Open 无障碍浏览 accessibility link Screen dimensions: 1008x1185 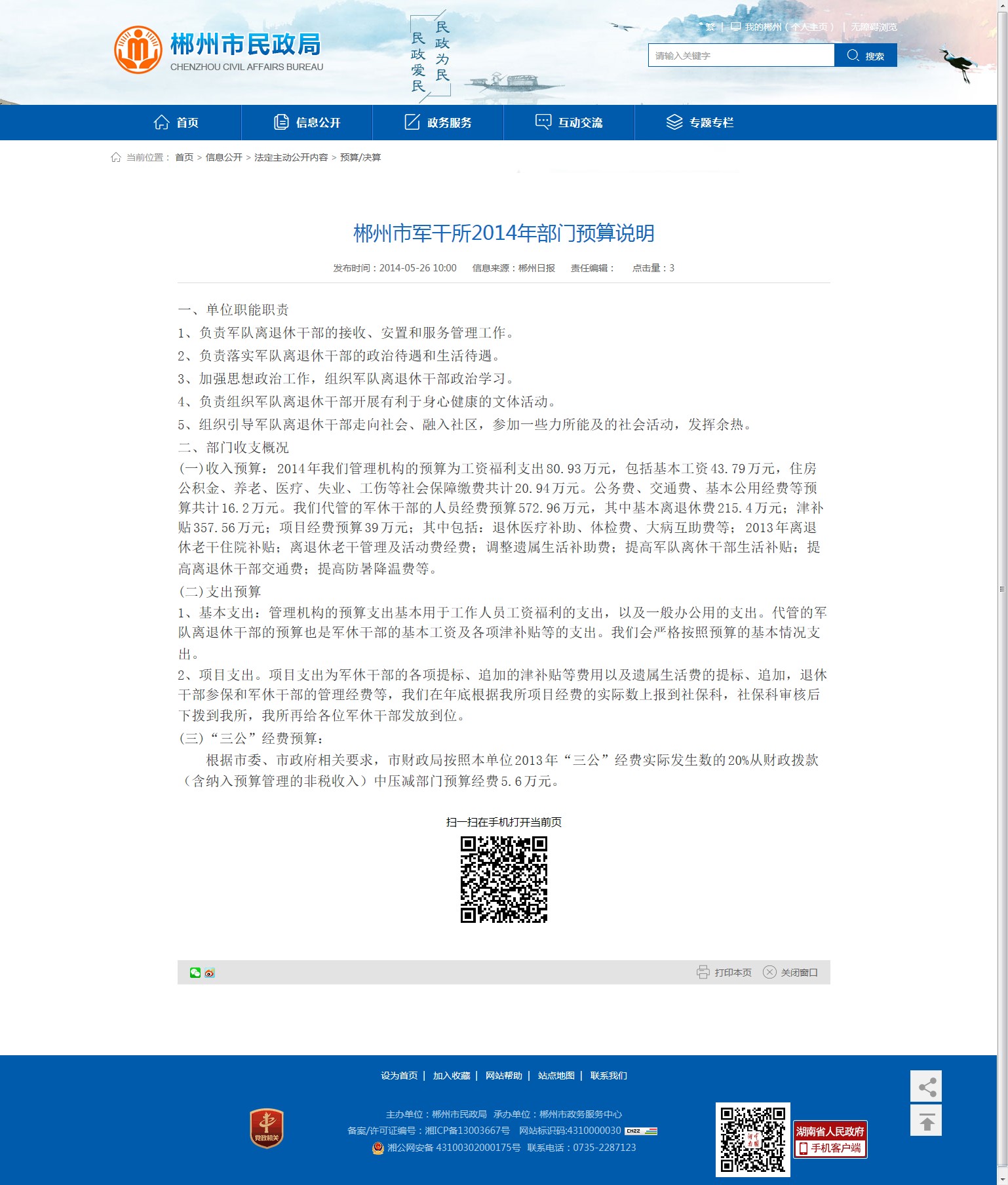tap(874, 27)
